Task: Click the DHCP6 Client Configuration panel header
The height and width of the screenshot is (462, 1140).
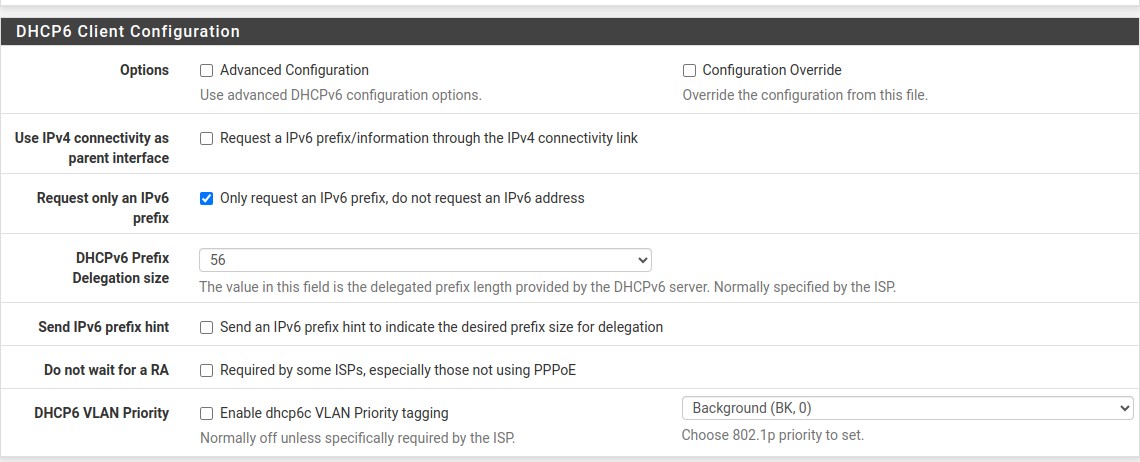Action: (x=128, y=31)
